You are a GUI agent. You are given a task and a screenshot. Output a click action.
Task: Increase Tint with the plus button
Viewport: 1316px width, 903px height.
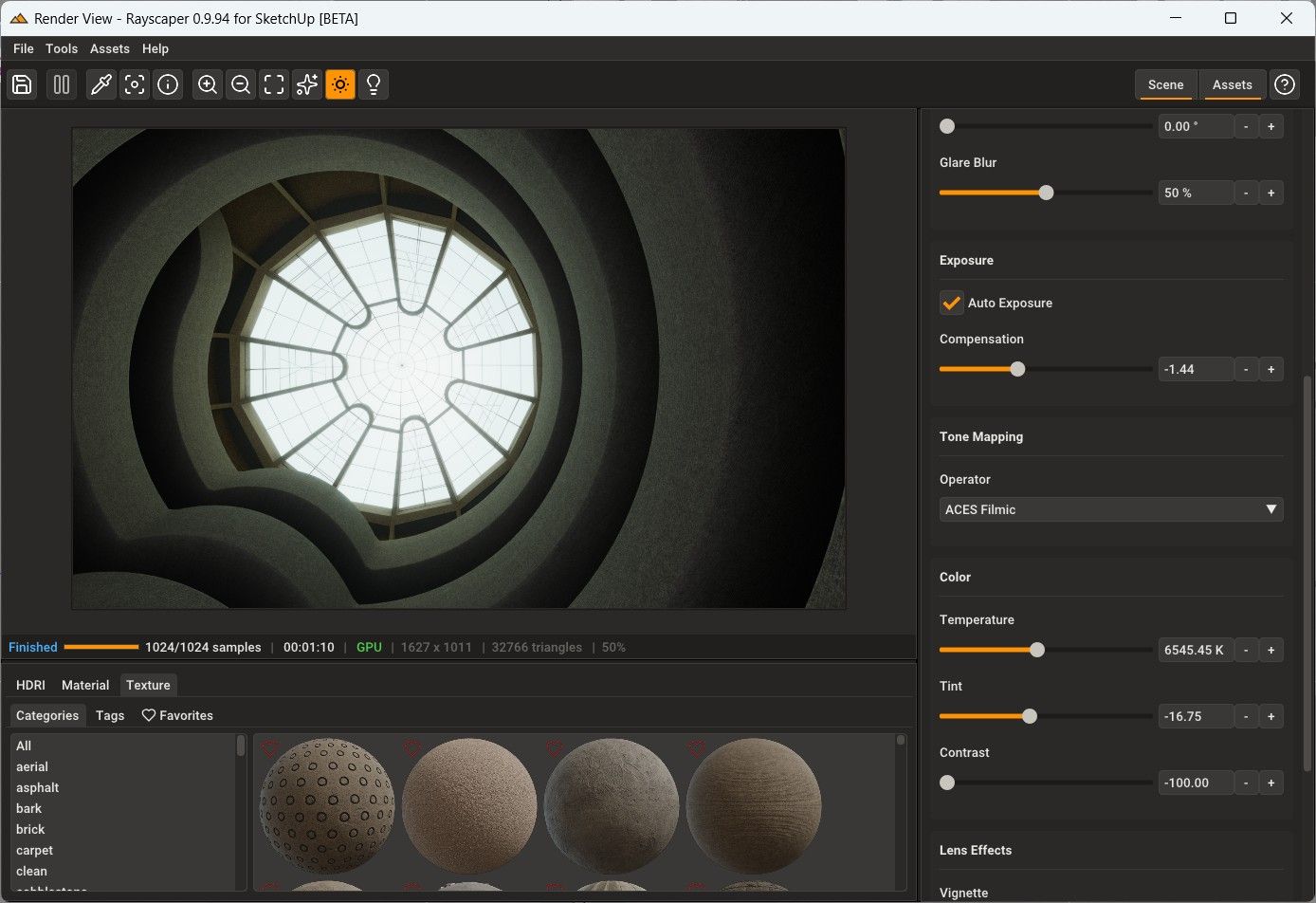click(x=1271, y=716)
